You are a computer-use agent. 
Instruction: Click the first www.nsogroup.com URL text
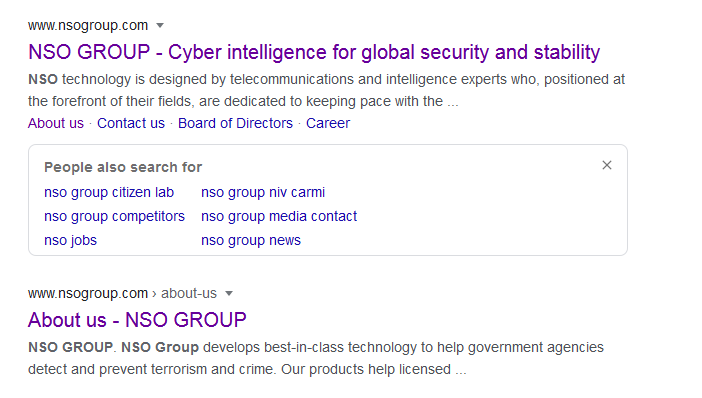pyautogui.click(x=88, y=26)
